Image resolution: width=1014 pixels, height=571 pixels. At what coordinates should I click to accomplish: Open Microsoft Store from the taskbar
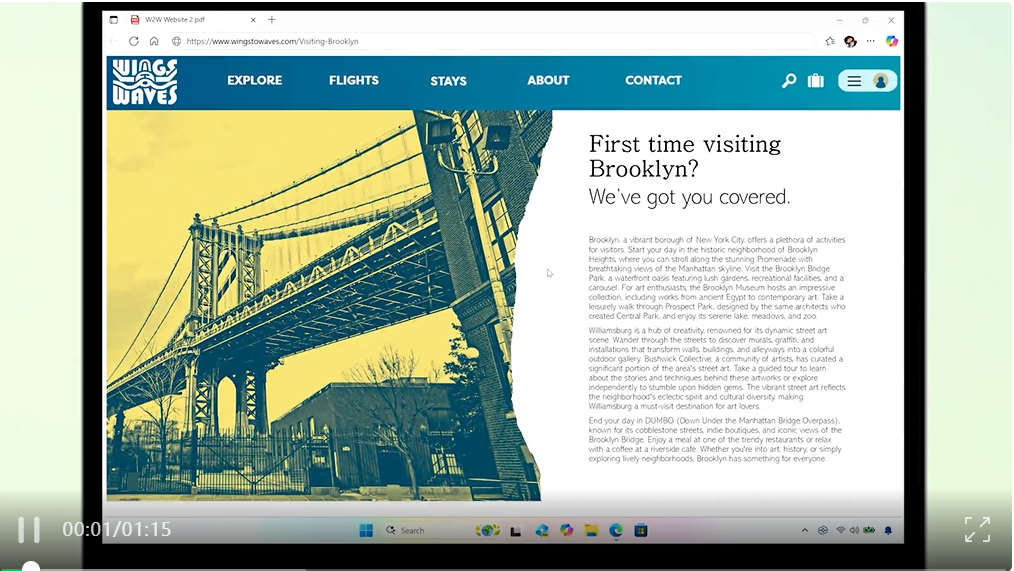click(x=641, y=530)
